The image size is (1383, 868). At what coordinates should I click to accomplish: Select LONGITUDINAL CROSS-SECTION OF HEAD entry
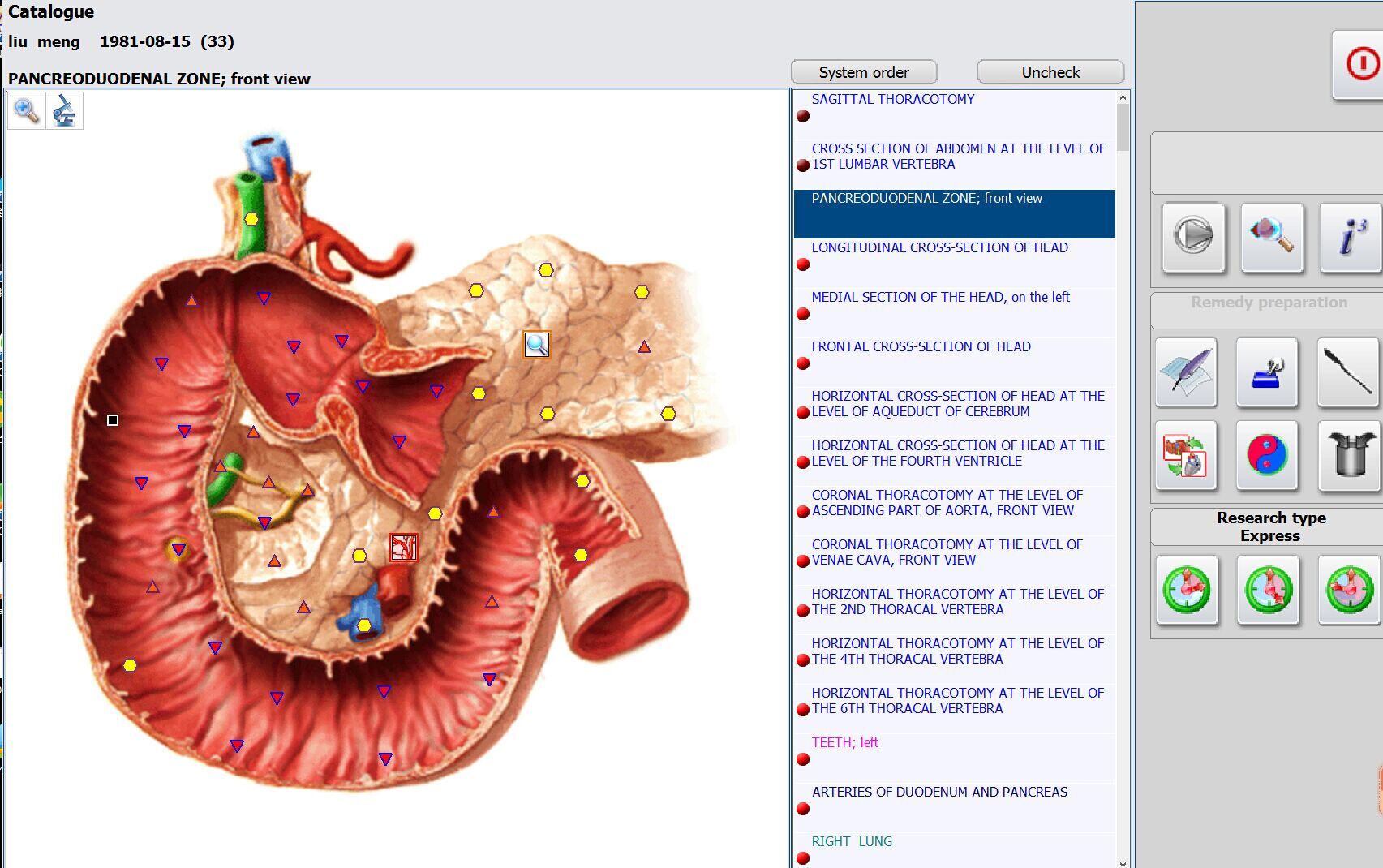939,247
